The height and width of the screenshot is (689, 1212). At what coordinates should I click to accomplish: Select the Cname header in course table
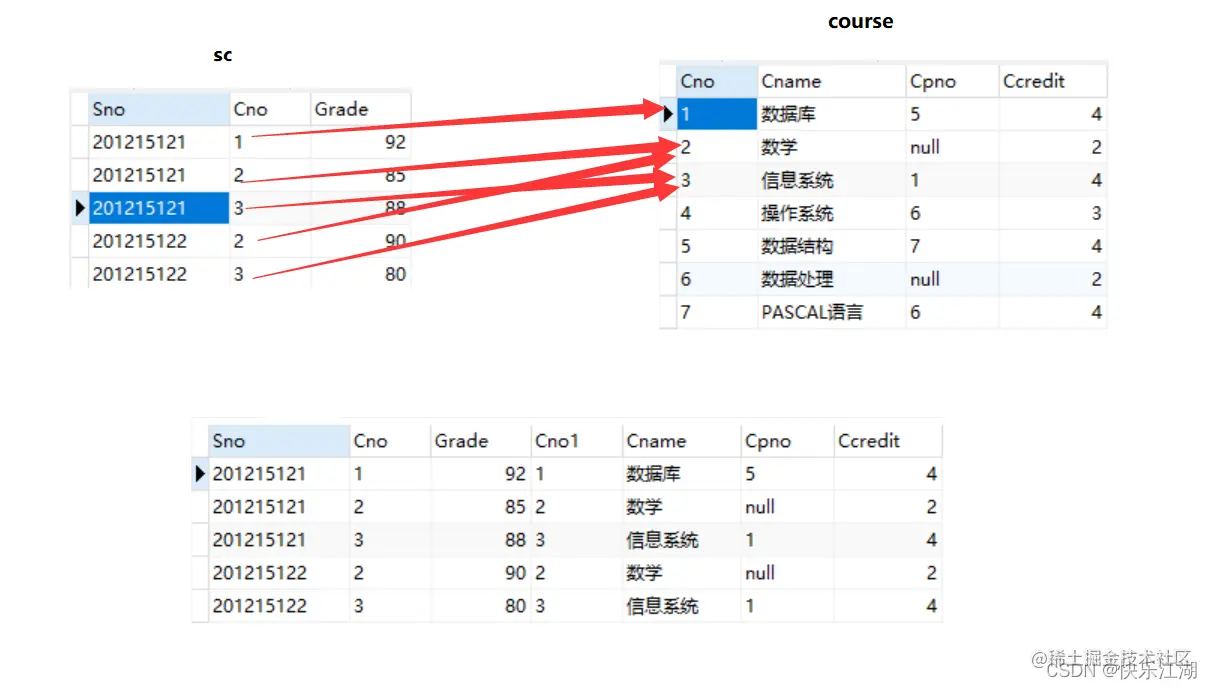pos(832,81)
